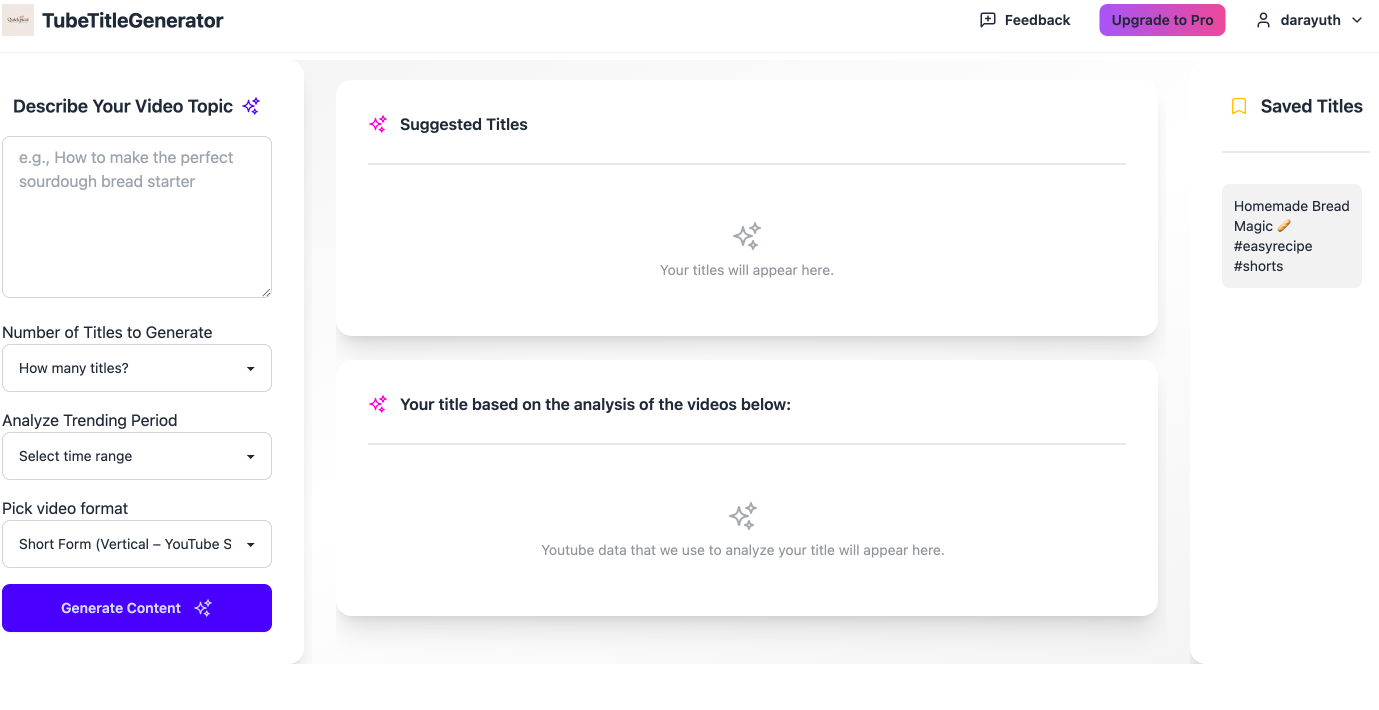This screenshot has height=710, width=1379.
Task: Click the TubeTitleGenerator brand name
Action: pos(133,20)
